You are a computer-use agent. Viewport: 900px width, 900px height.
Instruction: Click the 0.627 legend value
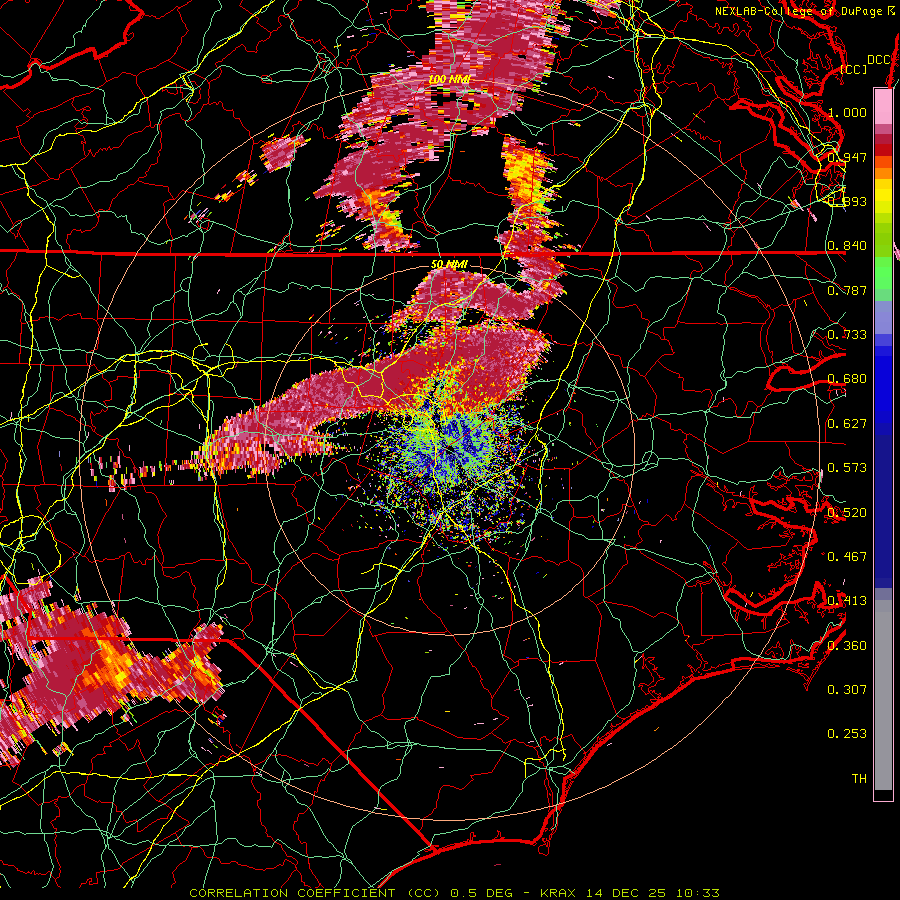pos(847,423)
